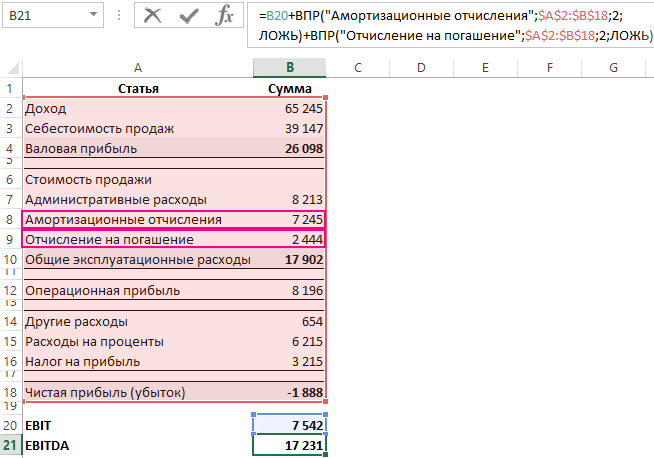Select the value -1 888
The image size is (654, 458).
pyautogui.click(x=289, y=392)
